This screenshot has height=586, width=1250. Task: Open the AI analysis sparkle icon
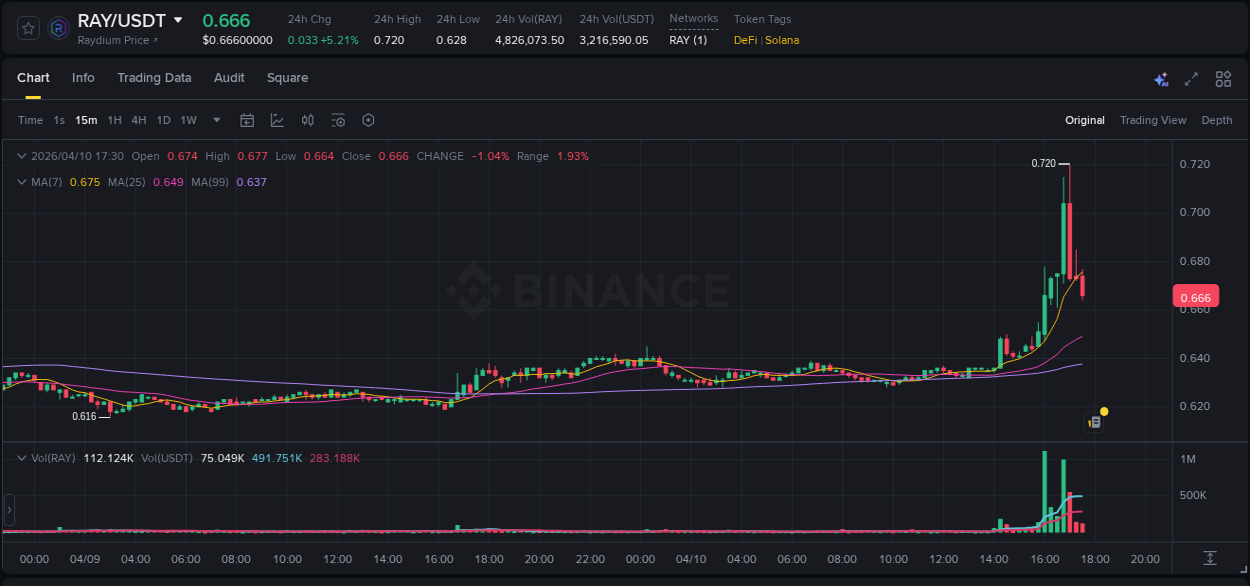[1160, 78]
